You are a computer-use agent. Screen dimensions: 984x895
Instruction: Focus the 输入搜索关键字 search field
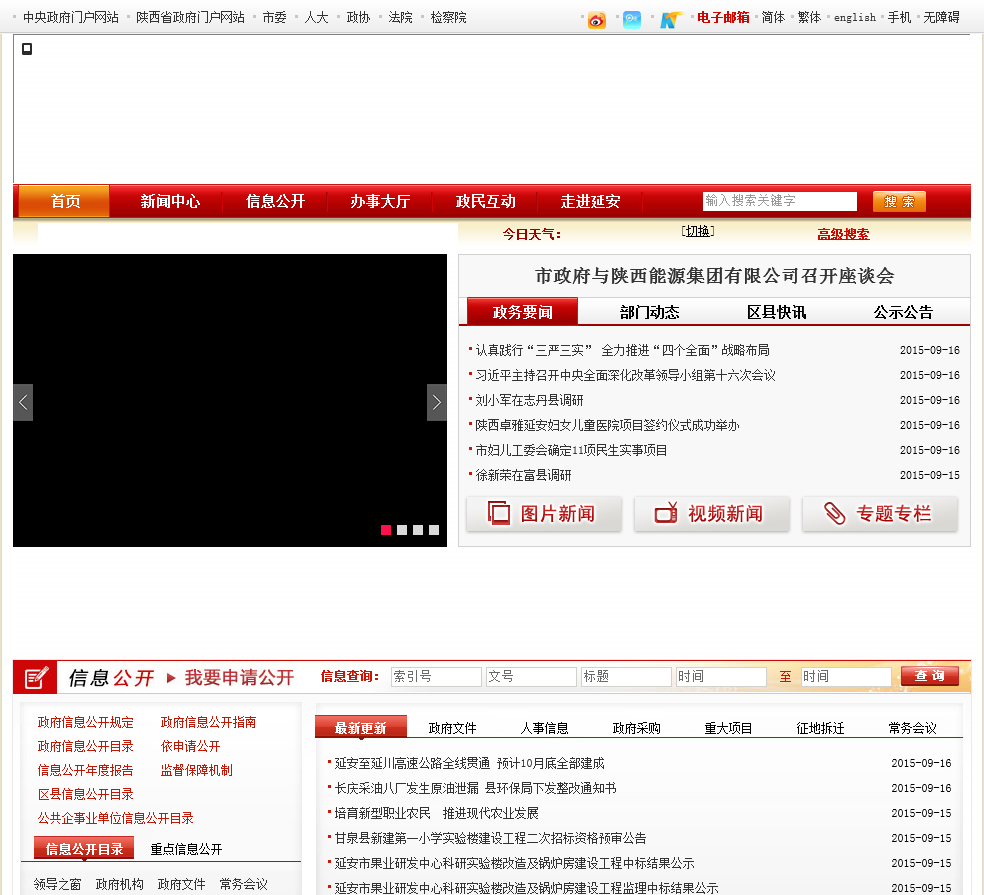779,201
